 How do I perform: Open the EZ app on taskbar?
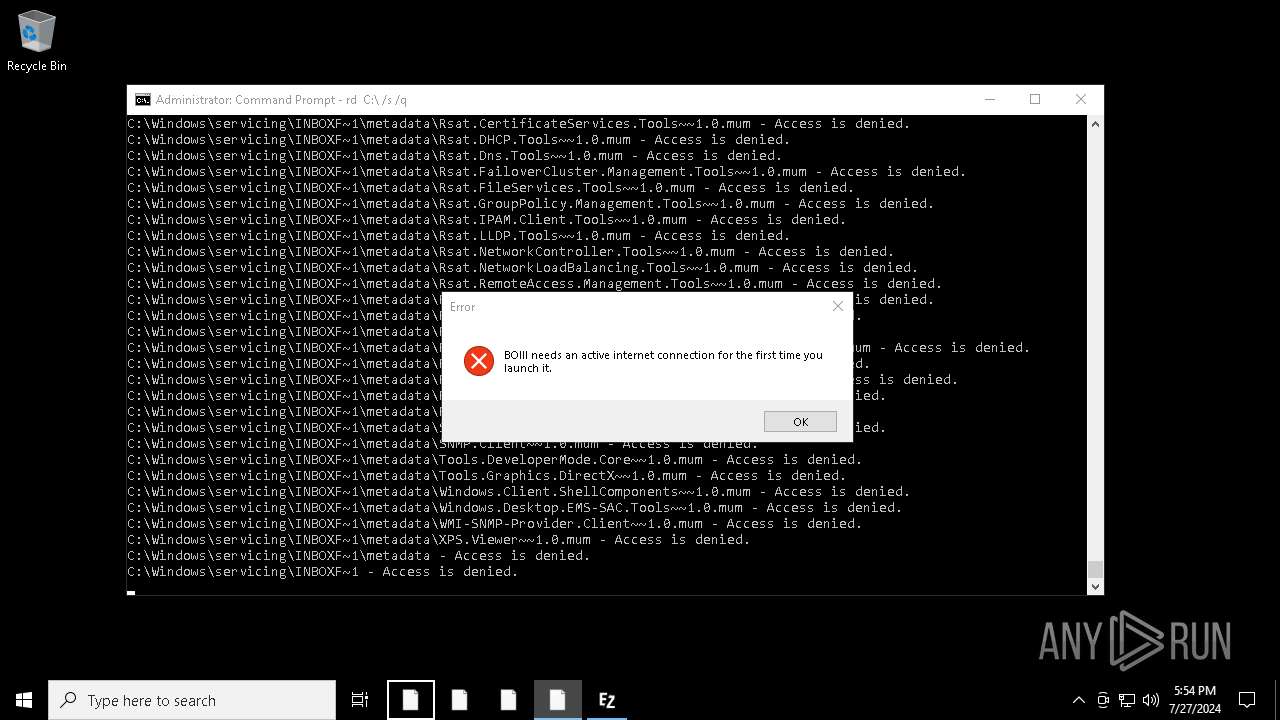pyautogui.click(x=606, y=700)
